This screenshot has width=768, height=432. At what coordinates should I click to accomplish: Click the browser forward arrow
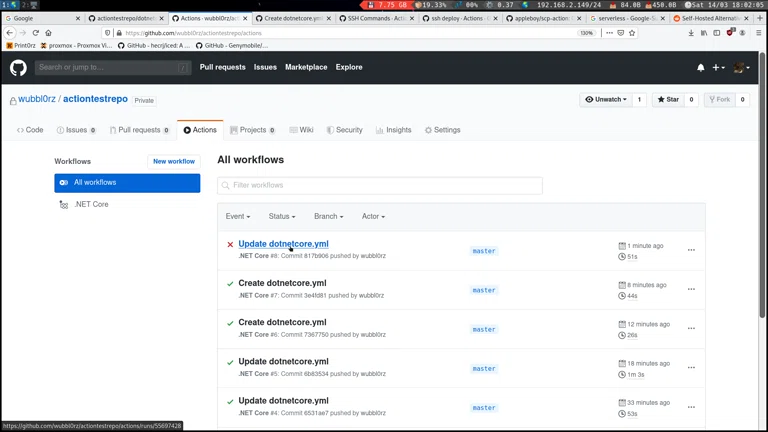coord(23,33)
